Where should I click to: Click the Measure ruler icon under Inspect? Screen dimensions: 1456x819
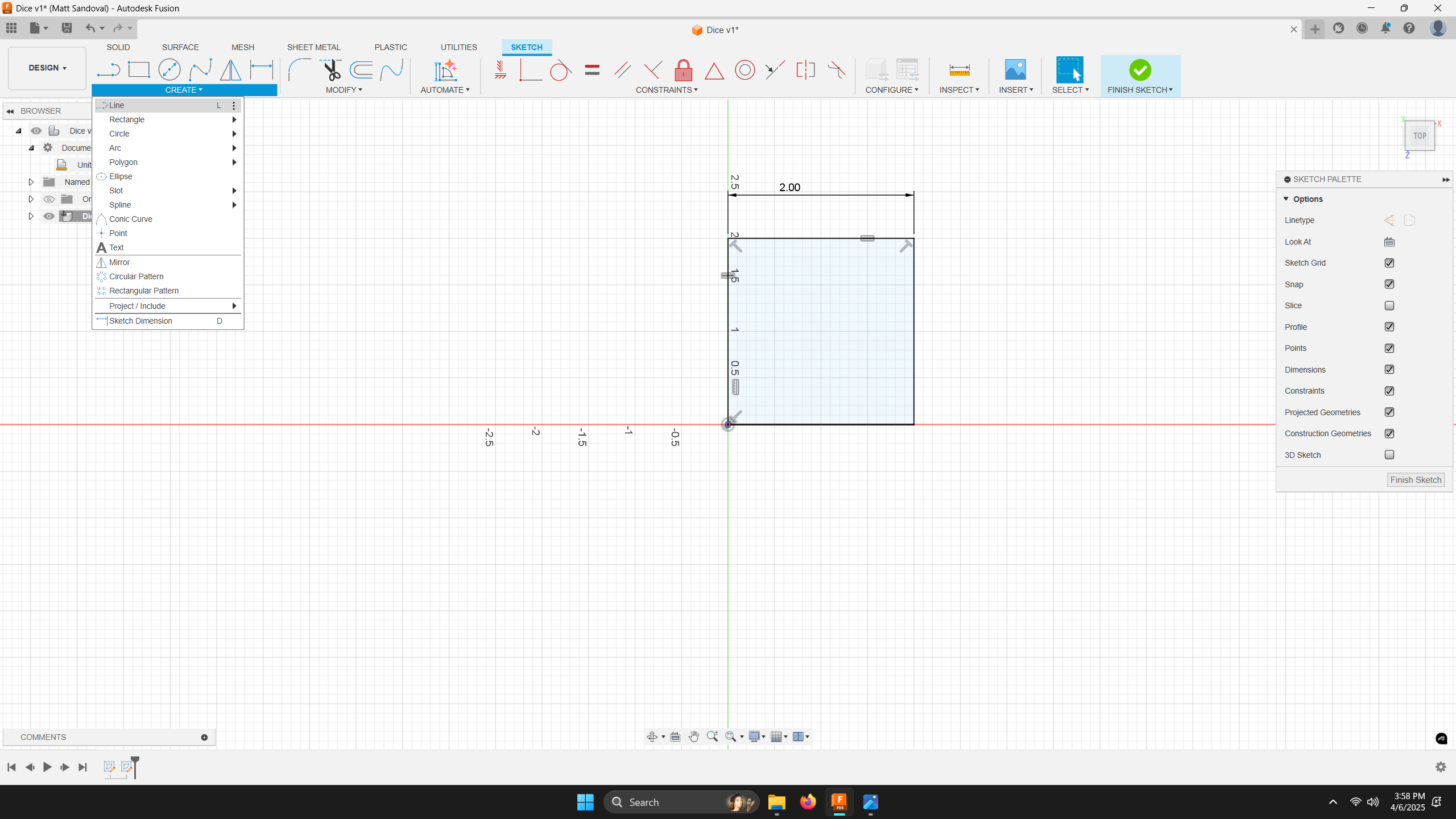click(959, 70)
